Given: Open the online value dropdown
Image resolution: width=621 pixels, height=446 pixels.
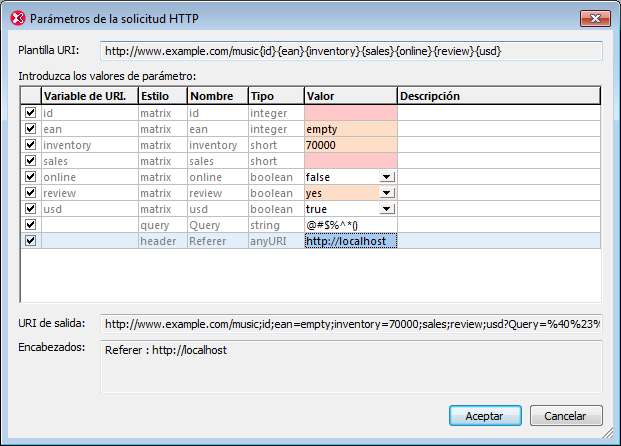Looking at the screenshot, I should click(387, 177).
